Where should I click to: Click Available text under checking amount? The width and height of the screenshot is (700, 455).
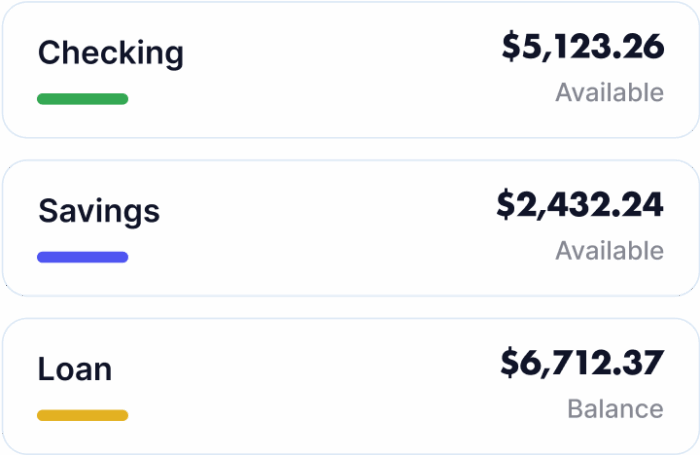click(x=609, y=93)
